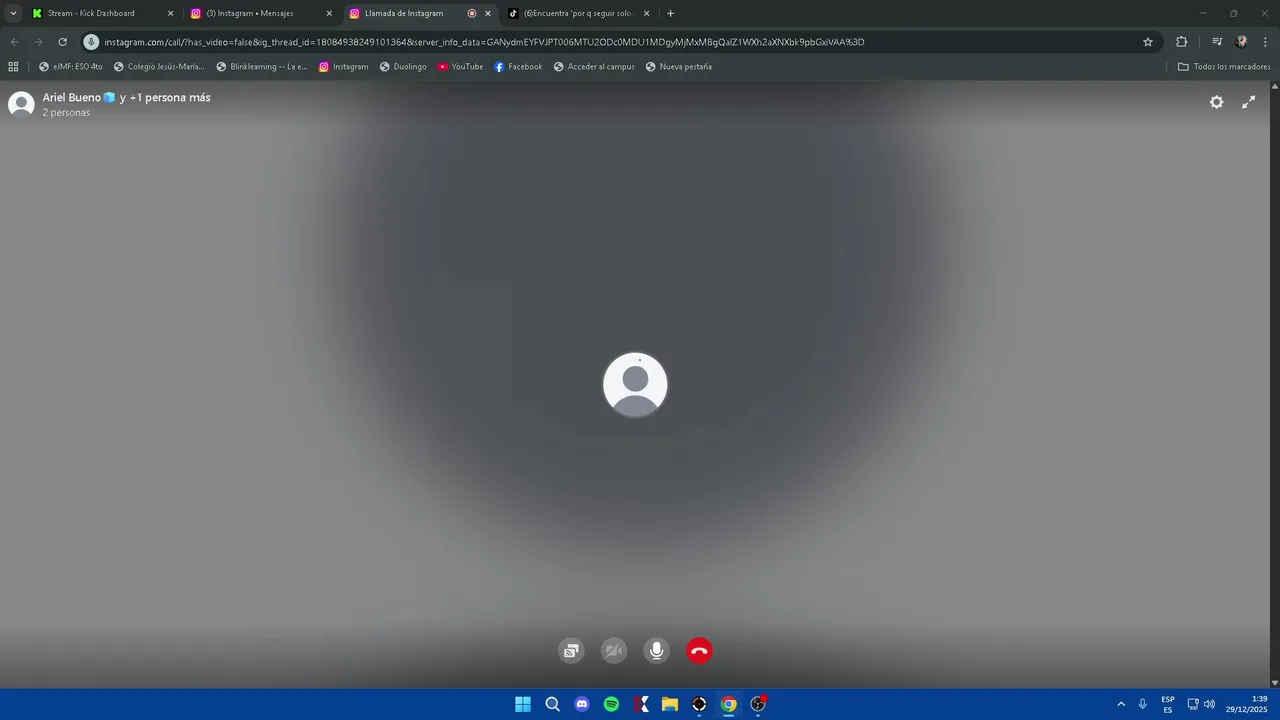Close the Llamada de Instagram tab
The width and height of the screenshot is (1280, 720).
[x=488, y=14]
